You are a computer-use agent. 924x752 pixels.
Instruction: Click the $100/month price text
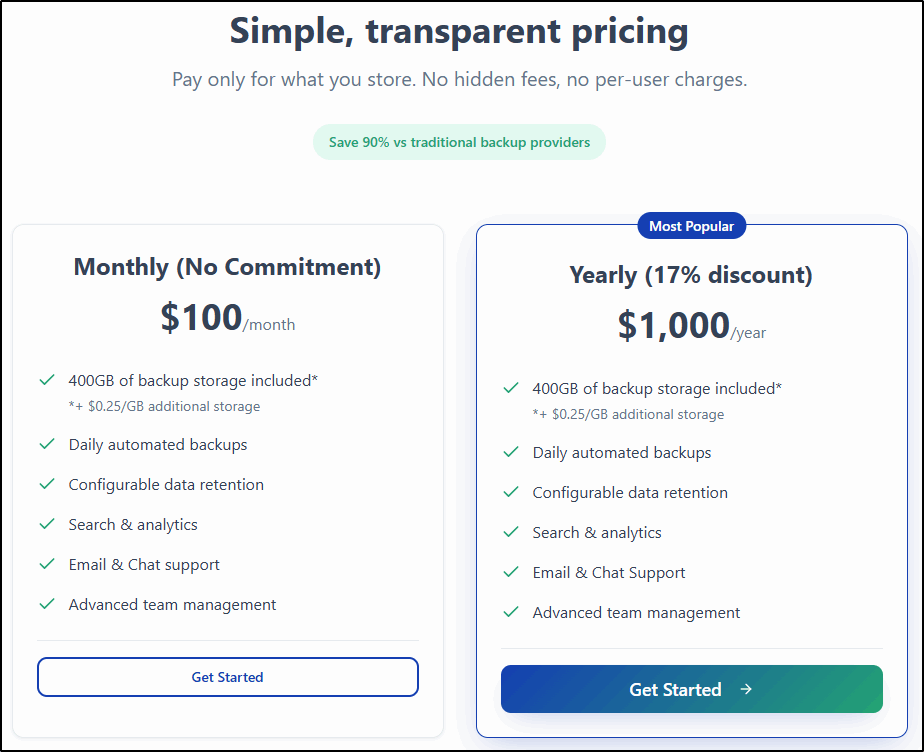(227, 318)
